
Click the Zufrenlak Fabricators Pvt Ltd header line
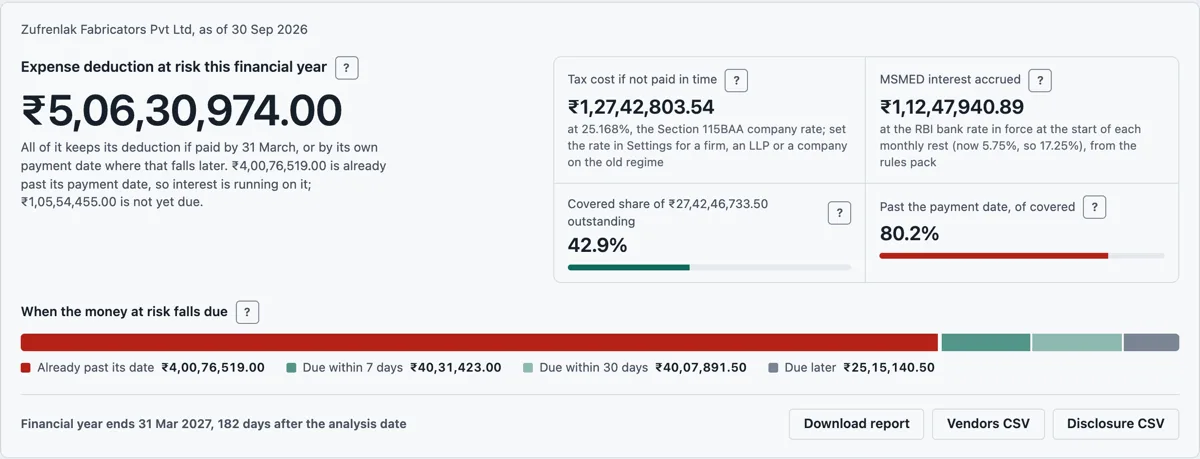click(165, 30)
